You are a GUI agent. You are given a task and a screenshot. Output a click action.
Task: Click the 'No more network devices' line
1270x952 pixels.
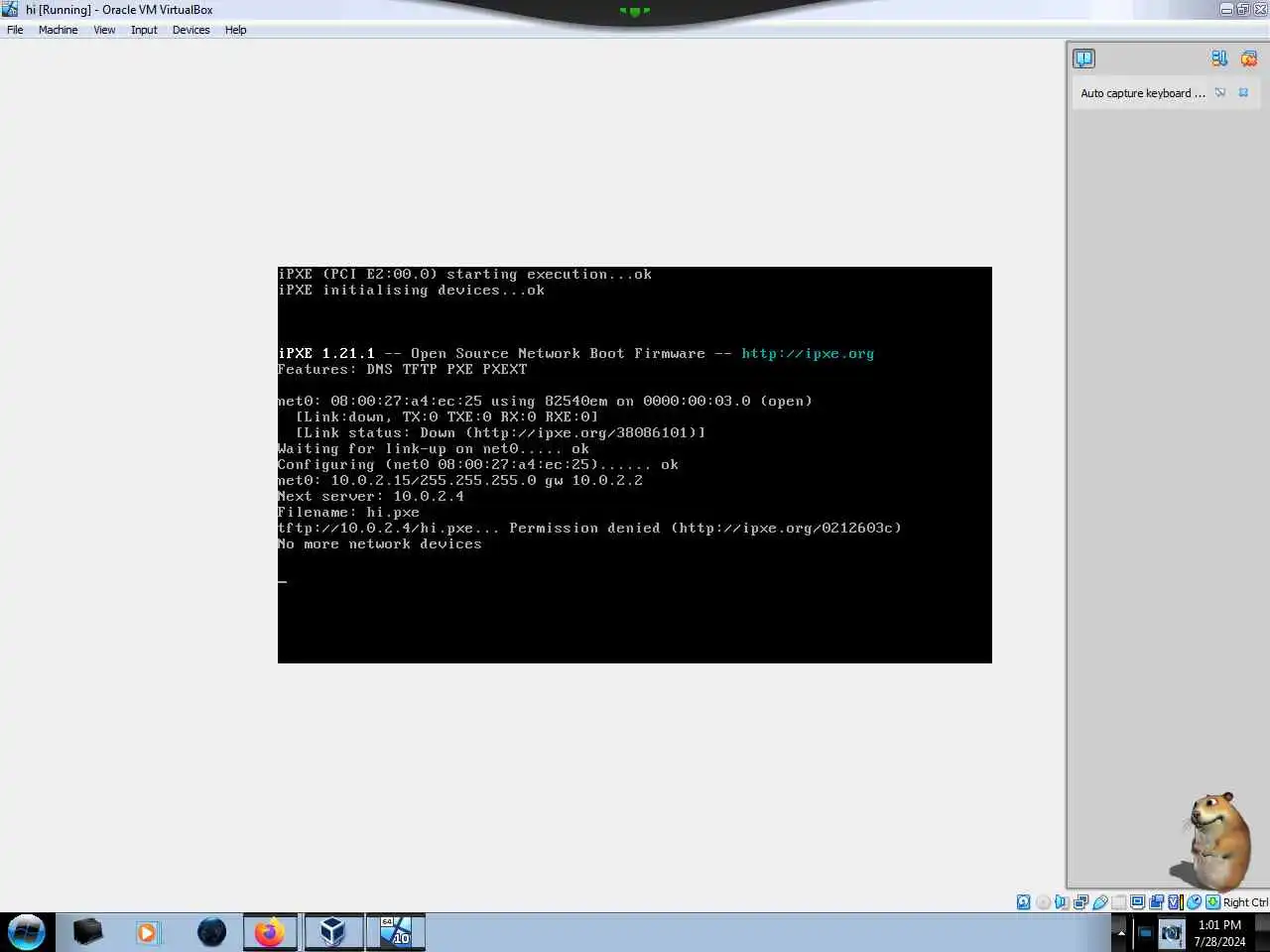tap(380, 543)
